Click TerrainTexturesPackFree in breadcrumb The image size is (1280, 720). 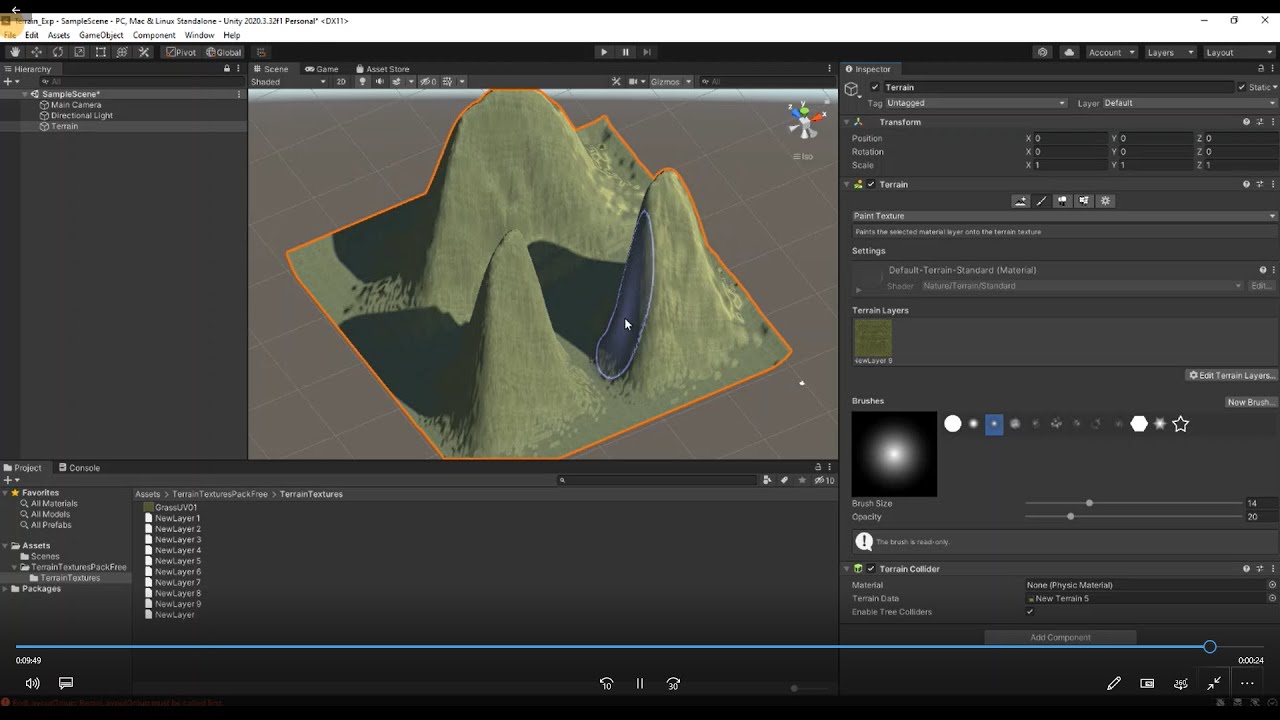(220, 494)
